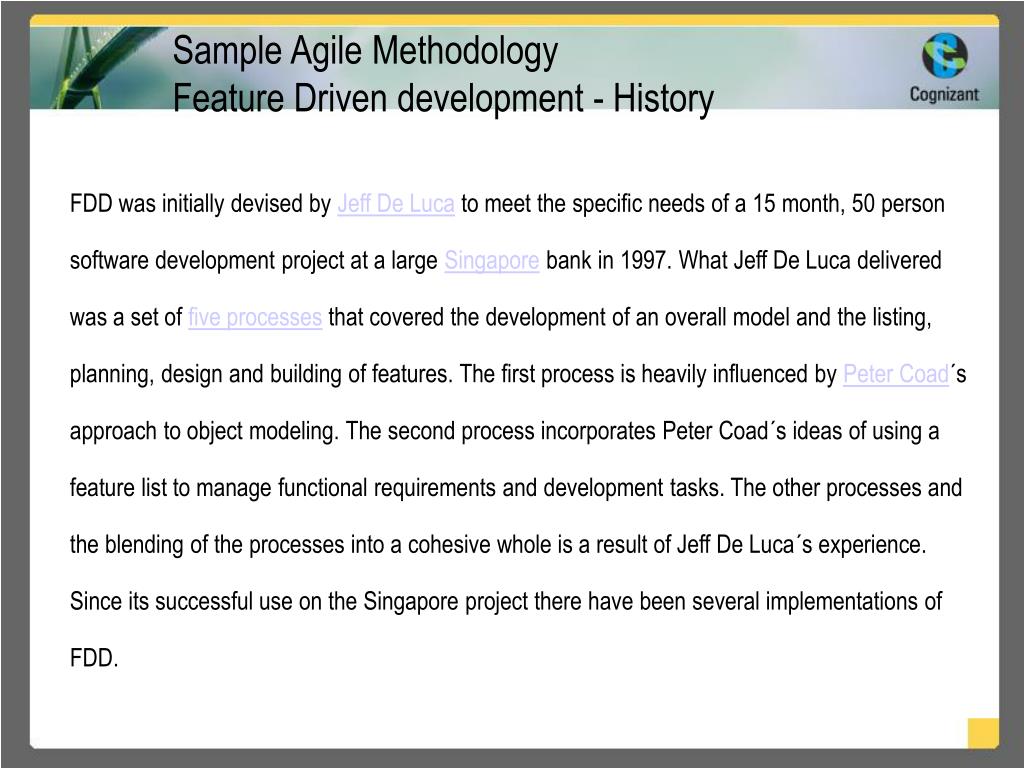The width and height of the screenshot is (1024, 768).
Task: Open the Jeff De Luca hyperlink
Action: click(396, 204)
